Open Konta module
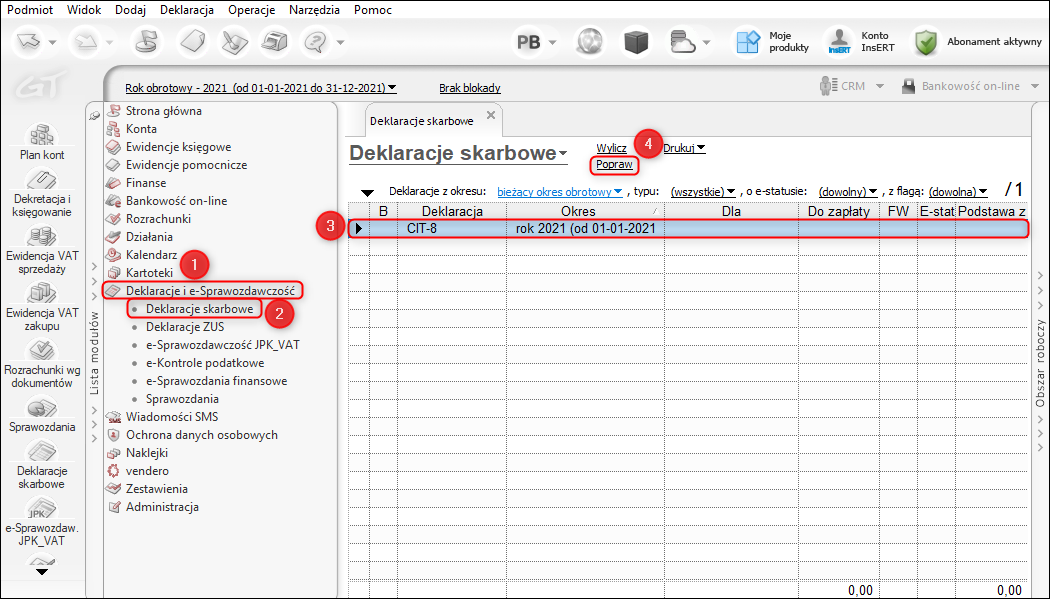 [x=132, y=129]
